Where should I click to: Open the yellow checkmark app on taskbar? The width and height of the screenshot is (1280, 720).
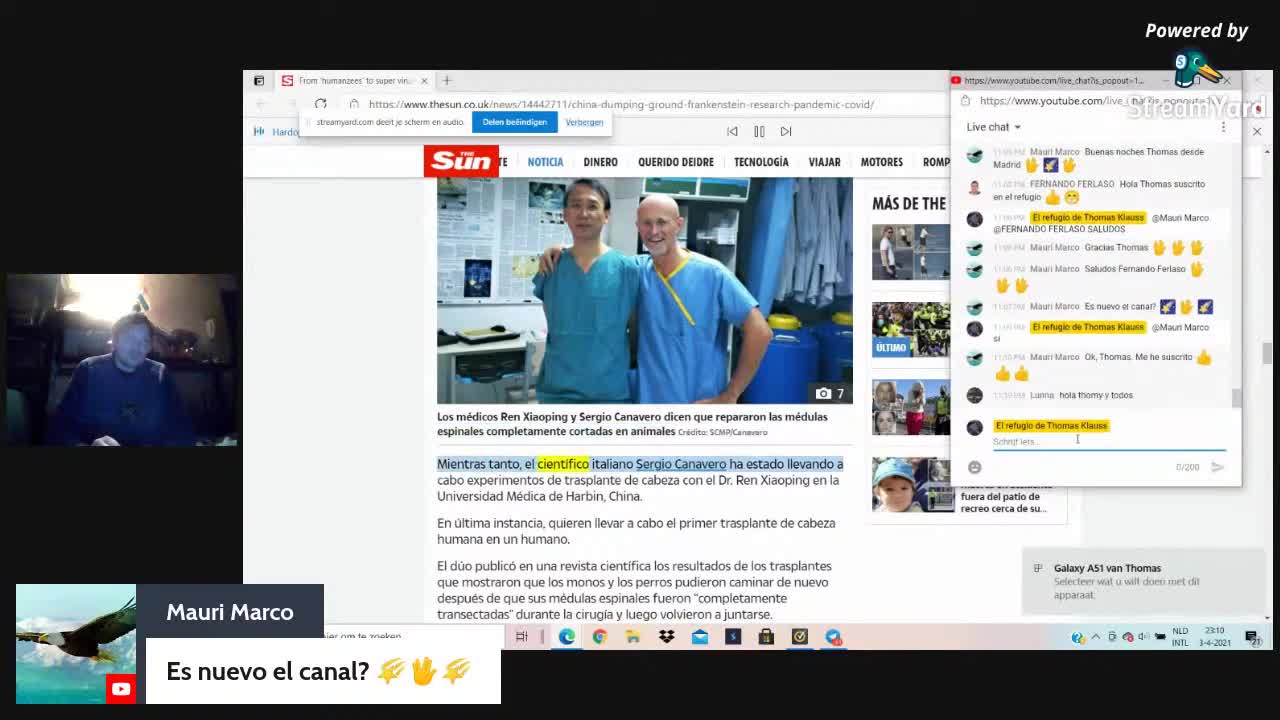pyautogui.click(x=799, y=637)
